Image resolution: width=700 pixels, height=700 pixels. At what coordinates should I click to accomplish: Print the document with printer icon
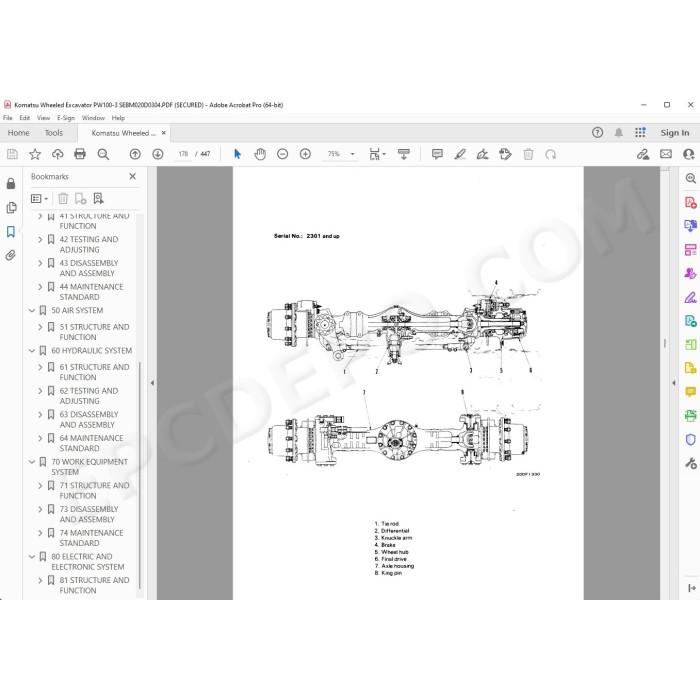pos(80,154)
